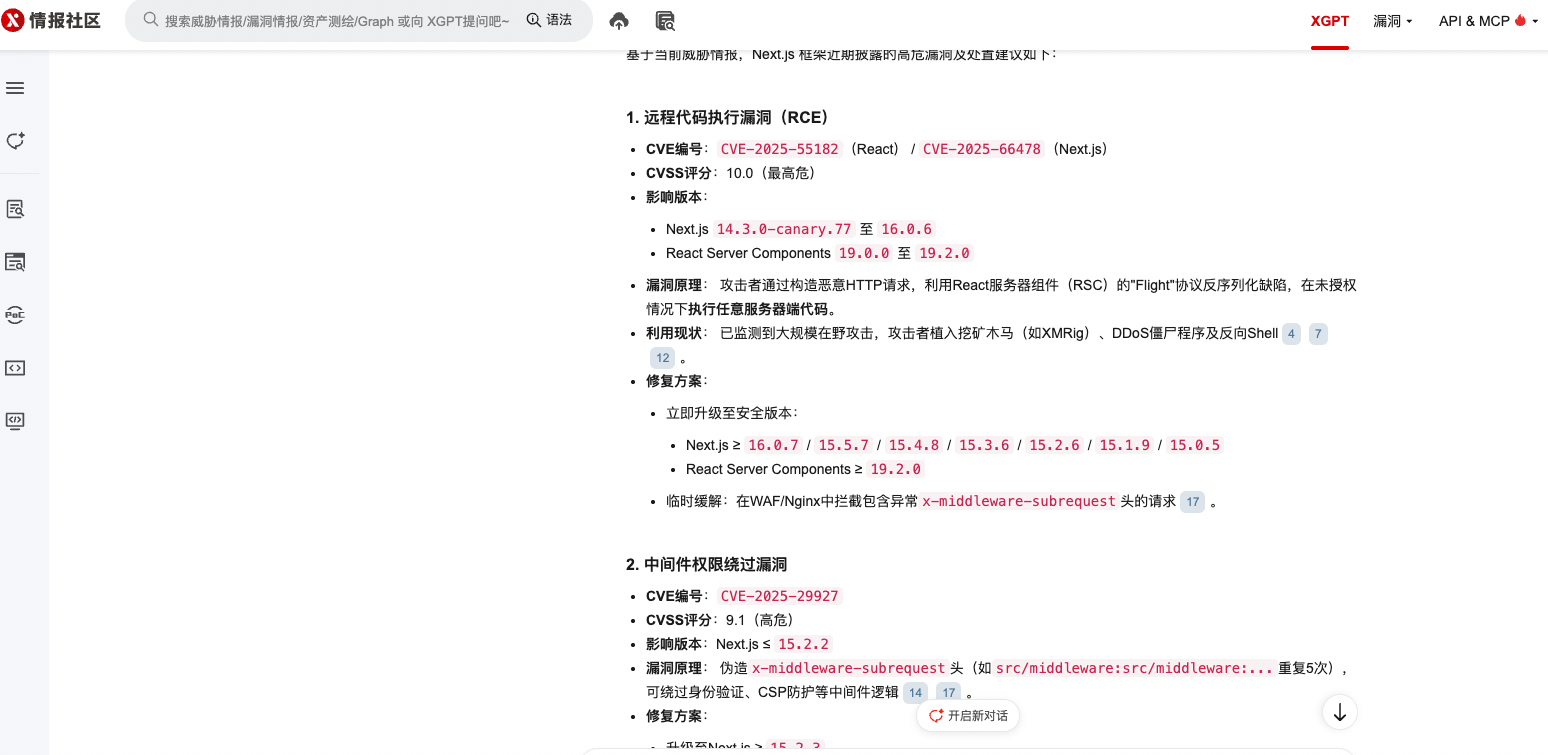Click the 开启新对话 button
1548x755 pixels.
pyautogui.click(x=968, y=716)
